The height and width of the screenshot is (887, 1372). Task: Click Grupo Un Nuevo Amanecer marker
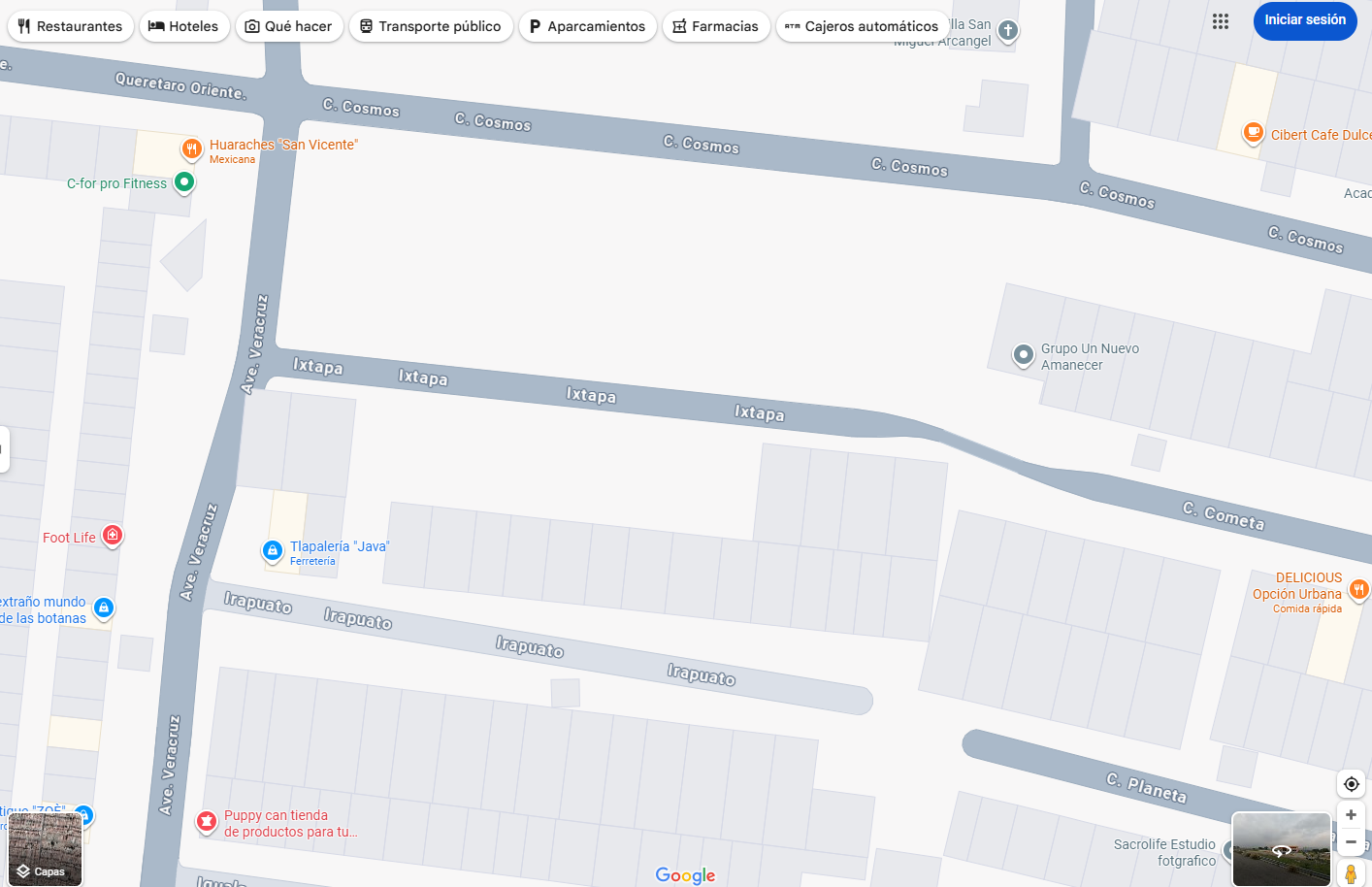[1024, 355]
